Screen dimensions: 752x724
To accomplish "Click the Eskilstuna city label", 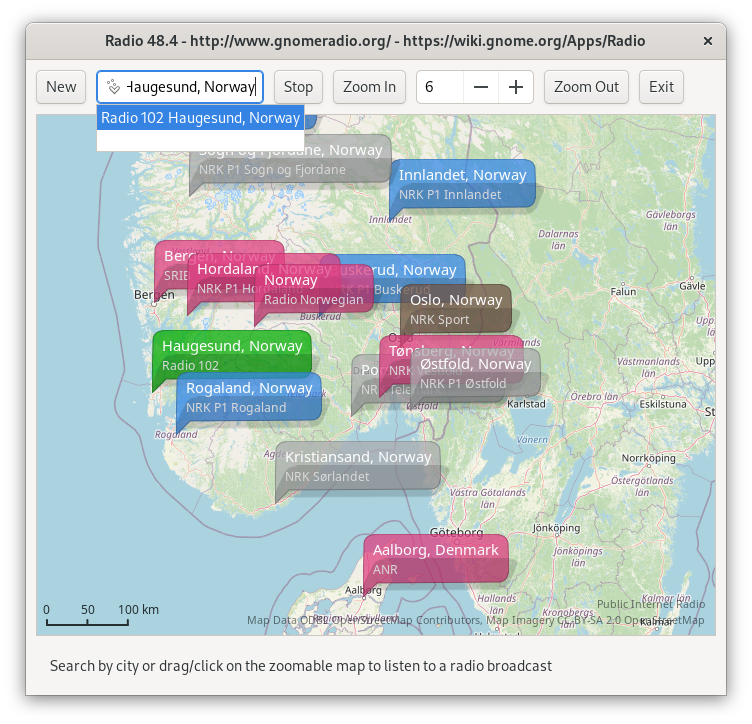I will 663,404.
